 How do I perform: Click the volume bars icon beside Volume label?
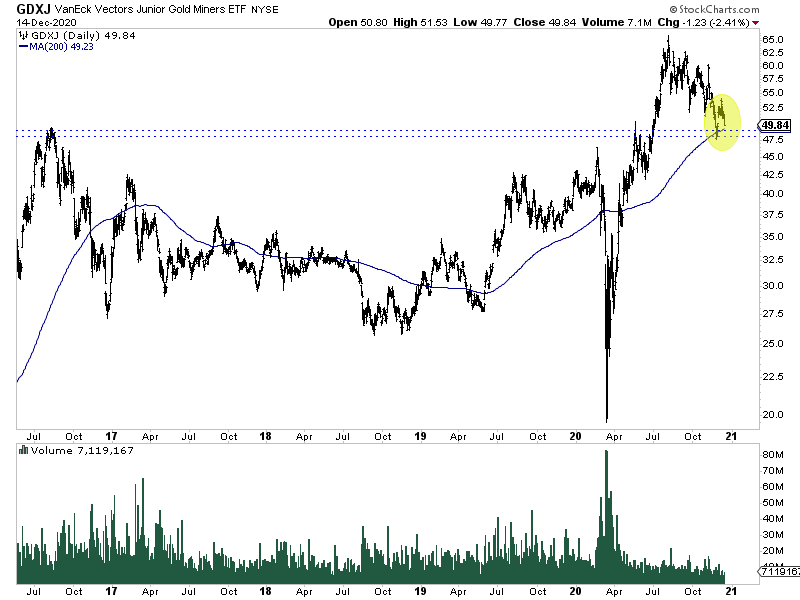coord(23,450)
